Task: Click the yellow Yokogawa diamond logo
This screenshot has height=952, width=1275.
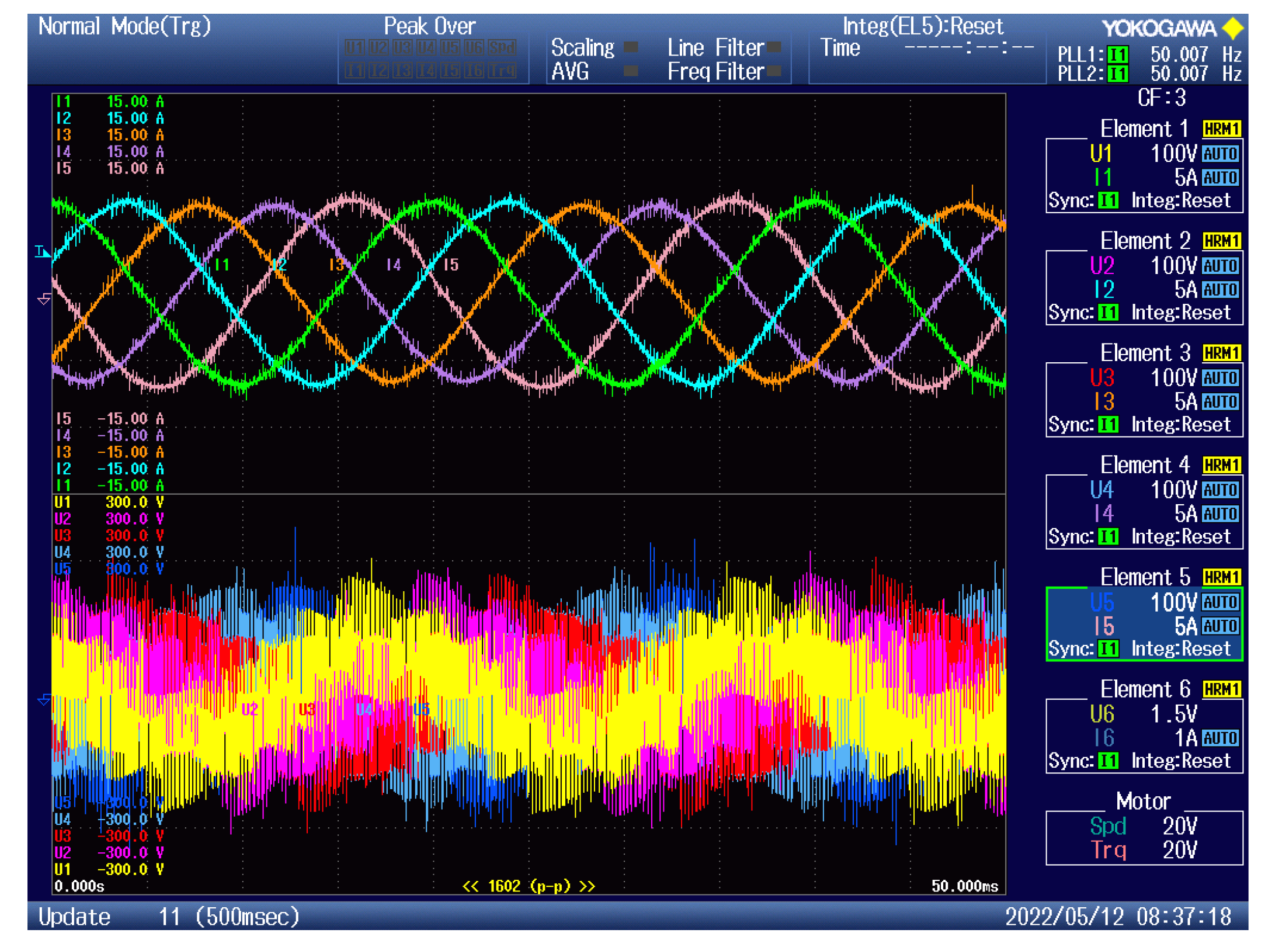Action: pos(1232,28)
